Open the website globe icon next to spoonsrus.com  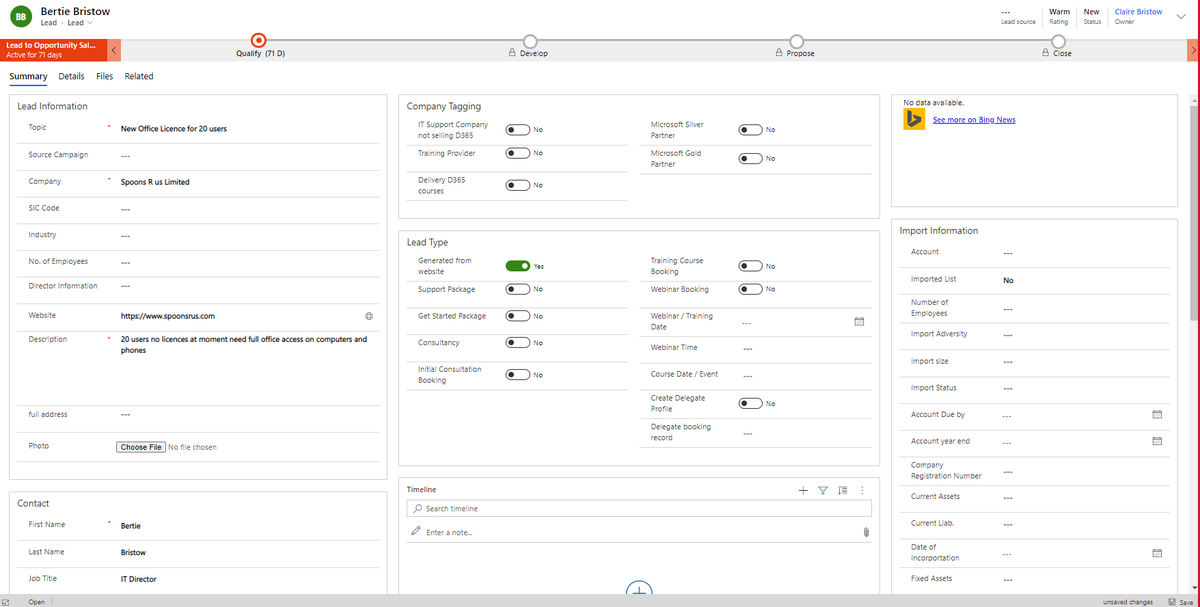[x=369, y=316]
